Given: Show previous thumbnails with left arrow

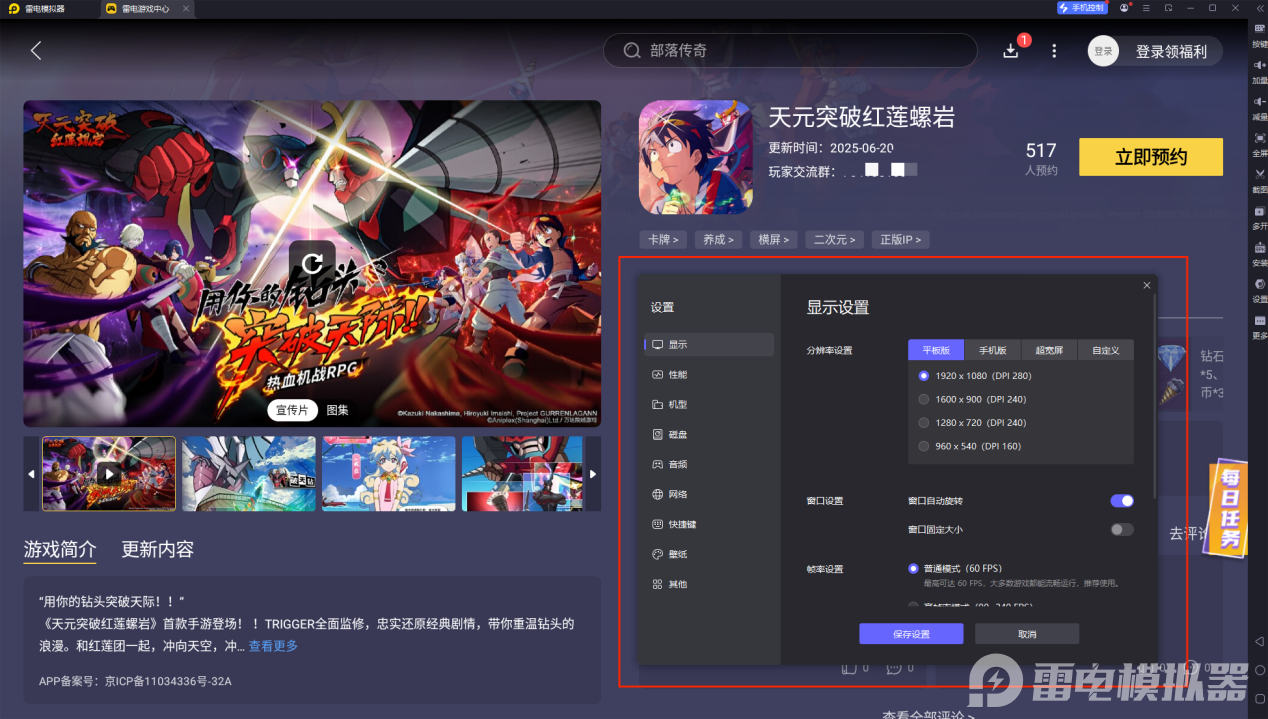Looking at the screenshot, I should point(31,474).
